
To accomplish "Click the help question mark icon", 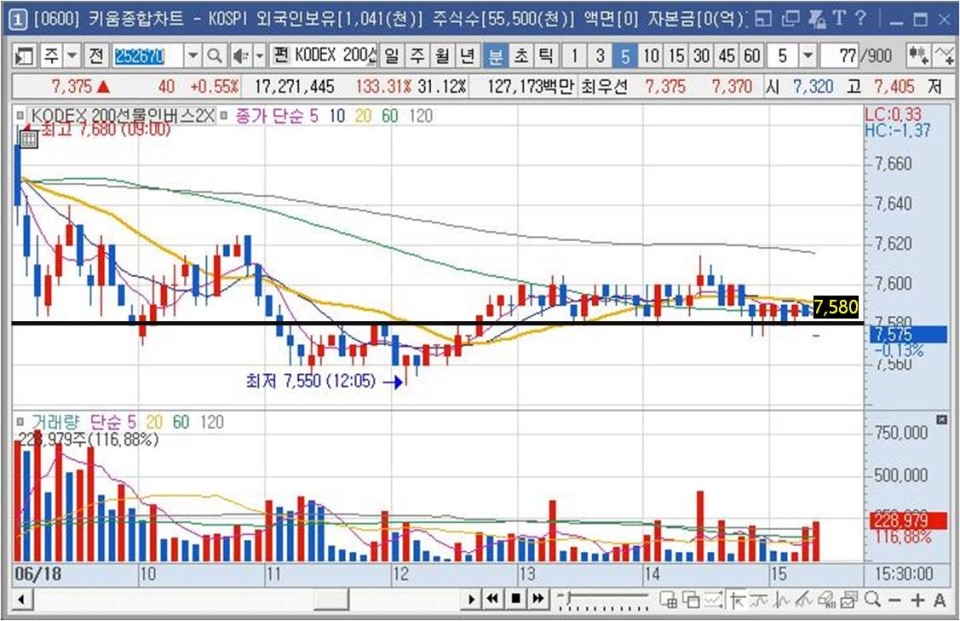I will 859,17.
